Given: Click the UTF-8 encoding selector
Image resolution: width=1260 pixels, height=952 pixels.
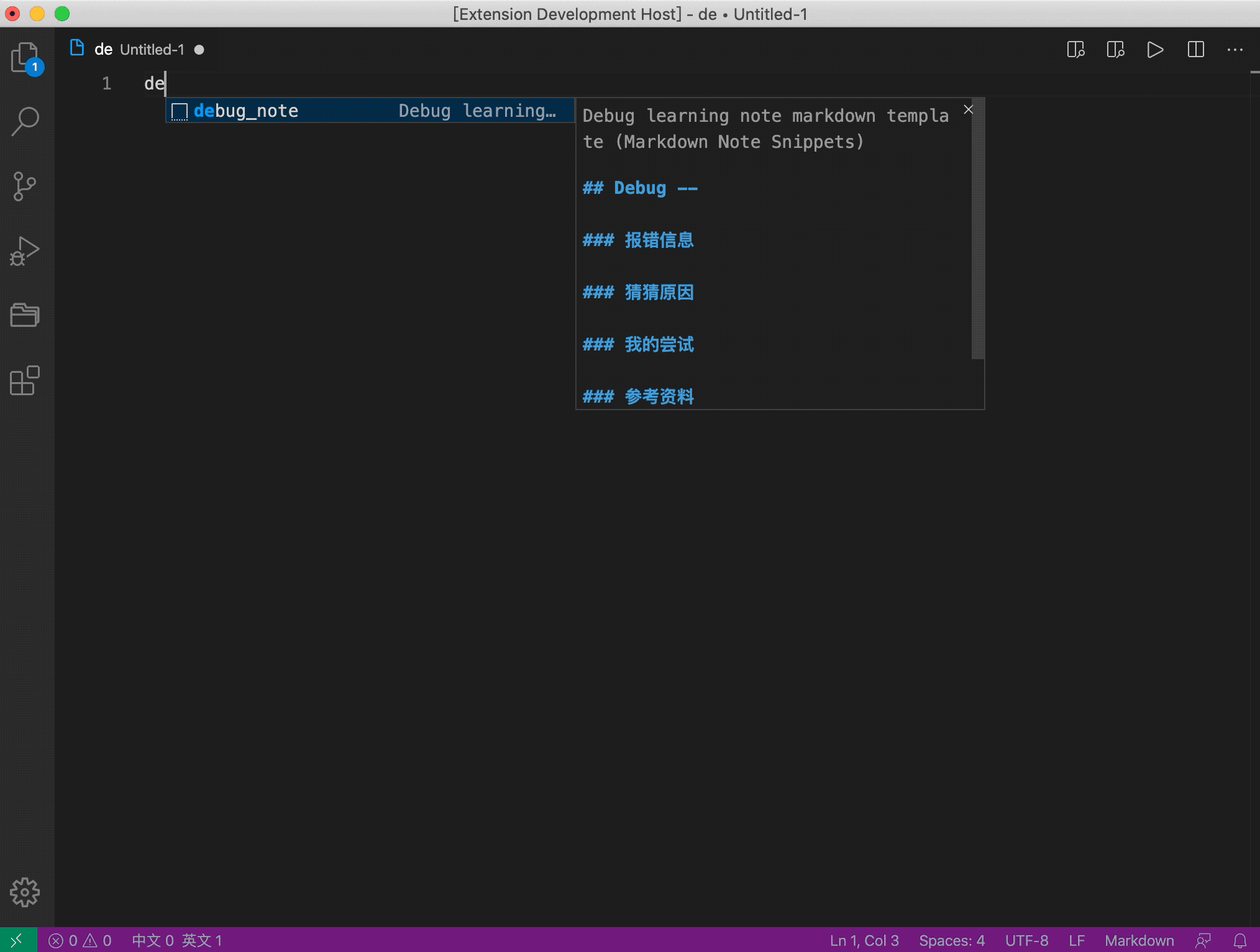Looking at the screenshot, I should (1026, 940).
